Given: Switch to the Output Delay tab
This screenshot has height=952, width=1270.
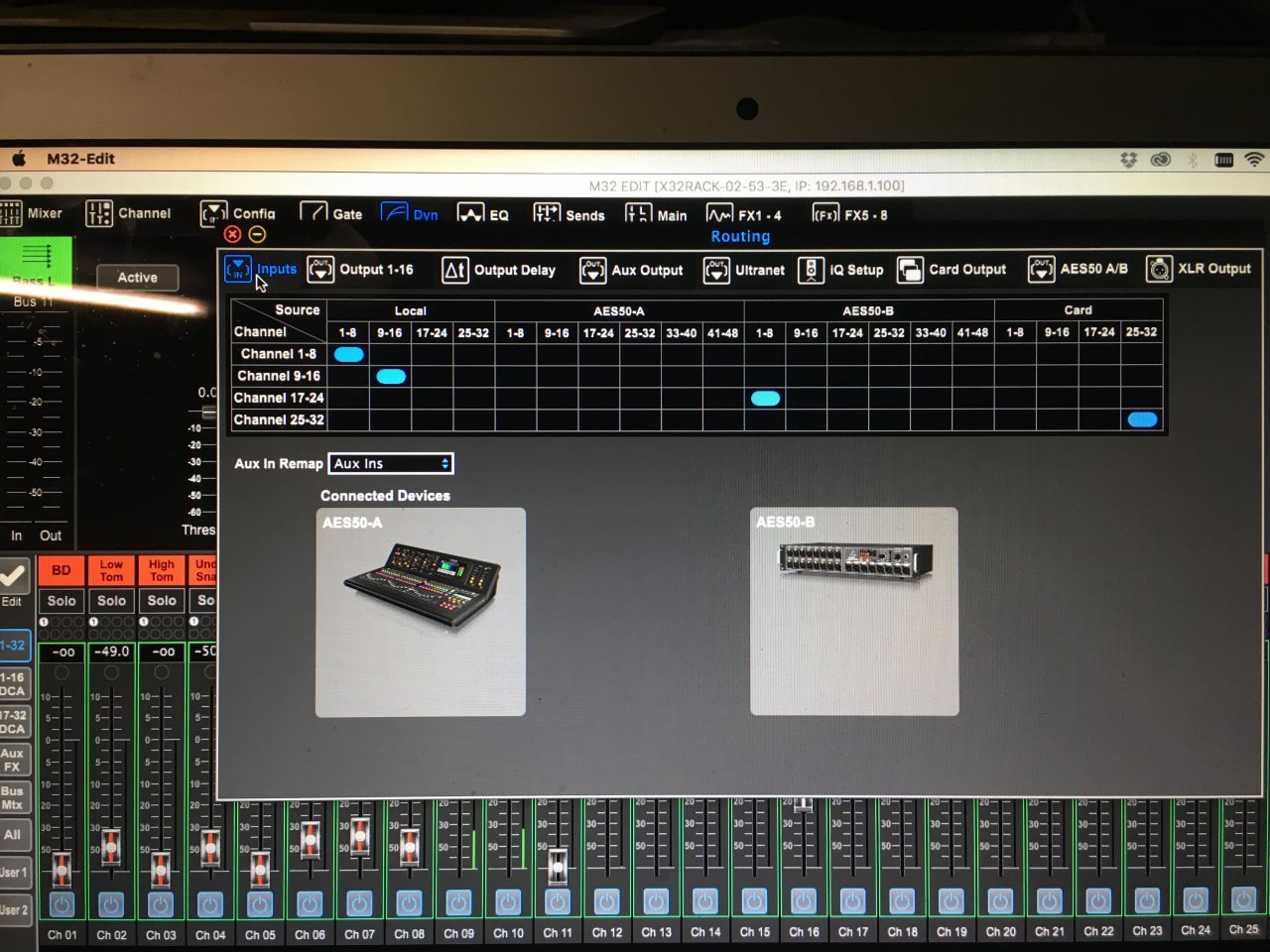Looking at the screenshot, I should coord(498,270).
